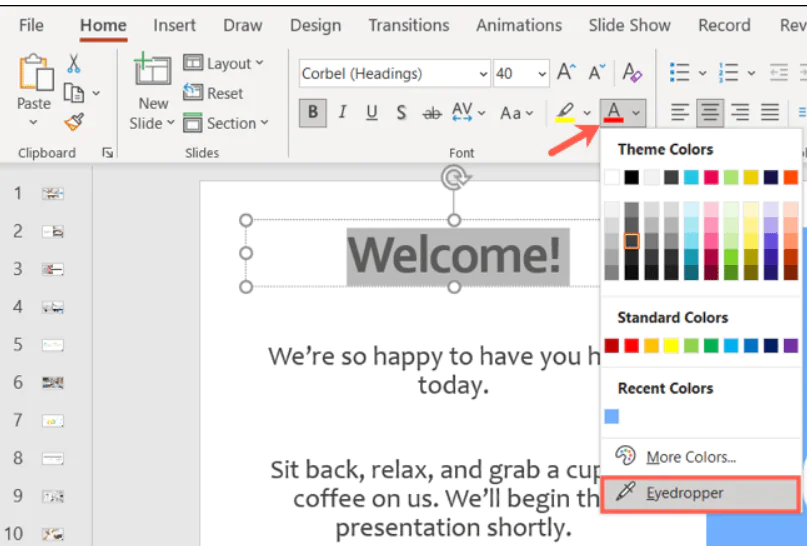
Task: Reset the slide layout
Action: tap(213, 93)
